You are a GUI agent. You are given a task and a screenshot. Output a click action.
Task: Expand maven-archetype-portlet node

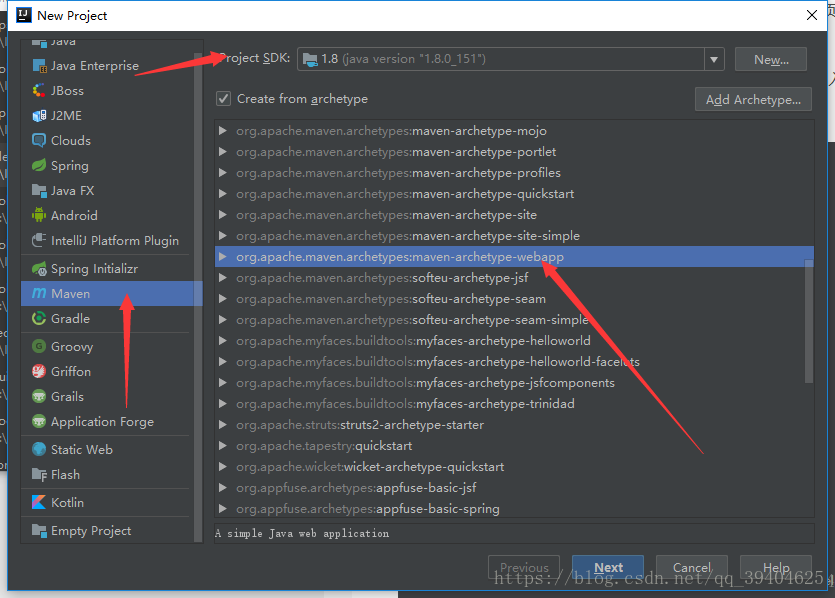pyautogui.click(x=223, y=152)
